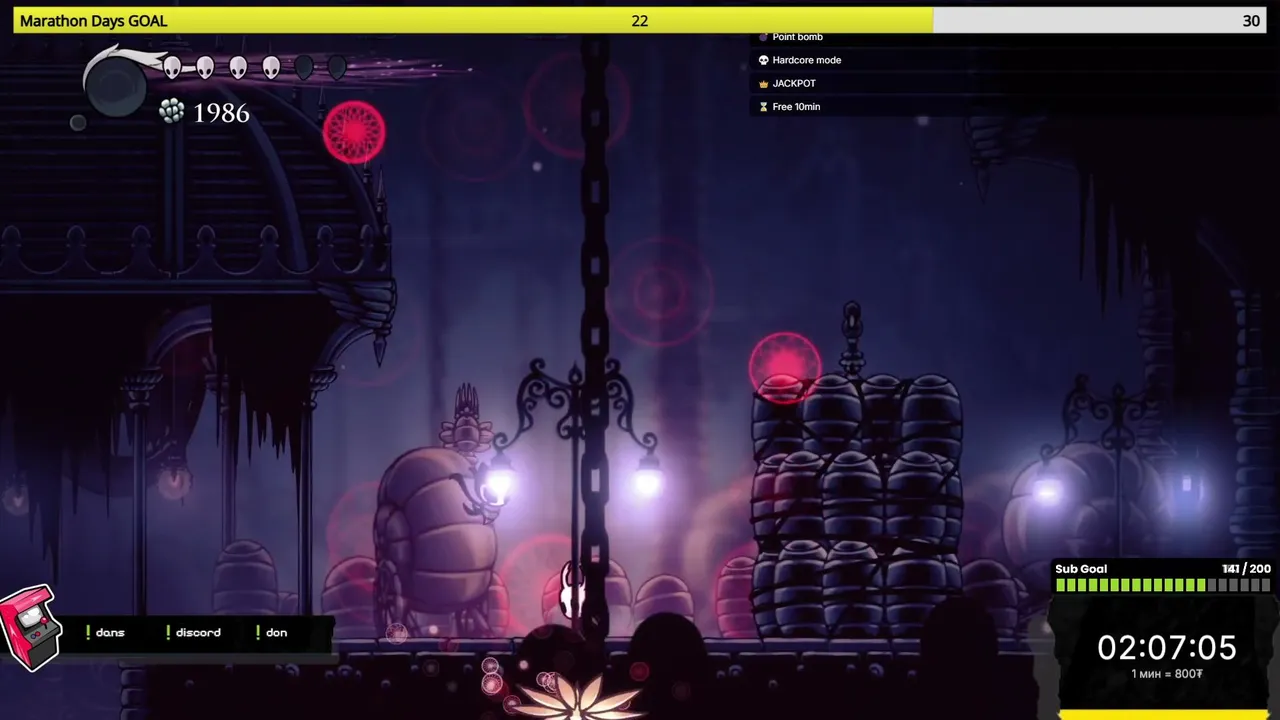Click the "1 мин = 800₸" rate text
This screenshot has height=720, width=1280.
(x=1167, y=674)
